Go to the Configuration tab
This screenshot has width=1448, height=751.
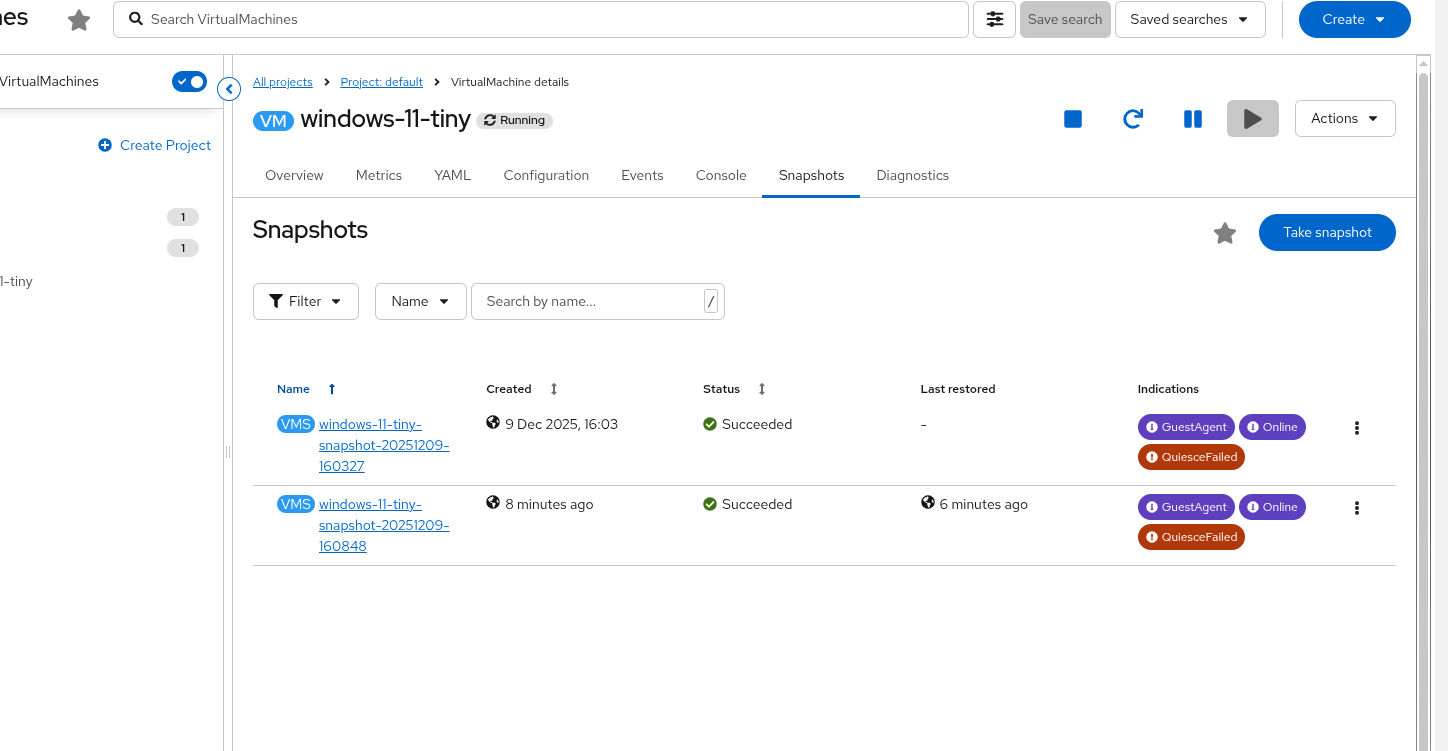tap(546, 175)
